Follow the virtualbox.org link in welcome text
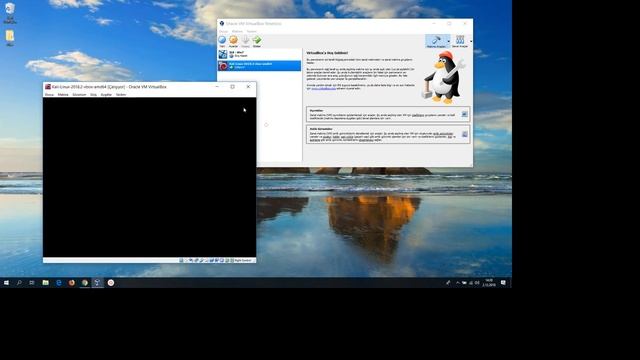 (x=324, y=89)
